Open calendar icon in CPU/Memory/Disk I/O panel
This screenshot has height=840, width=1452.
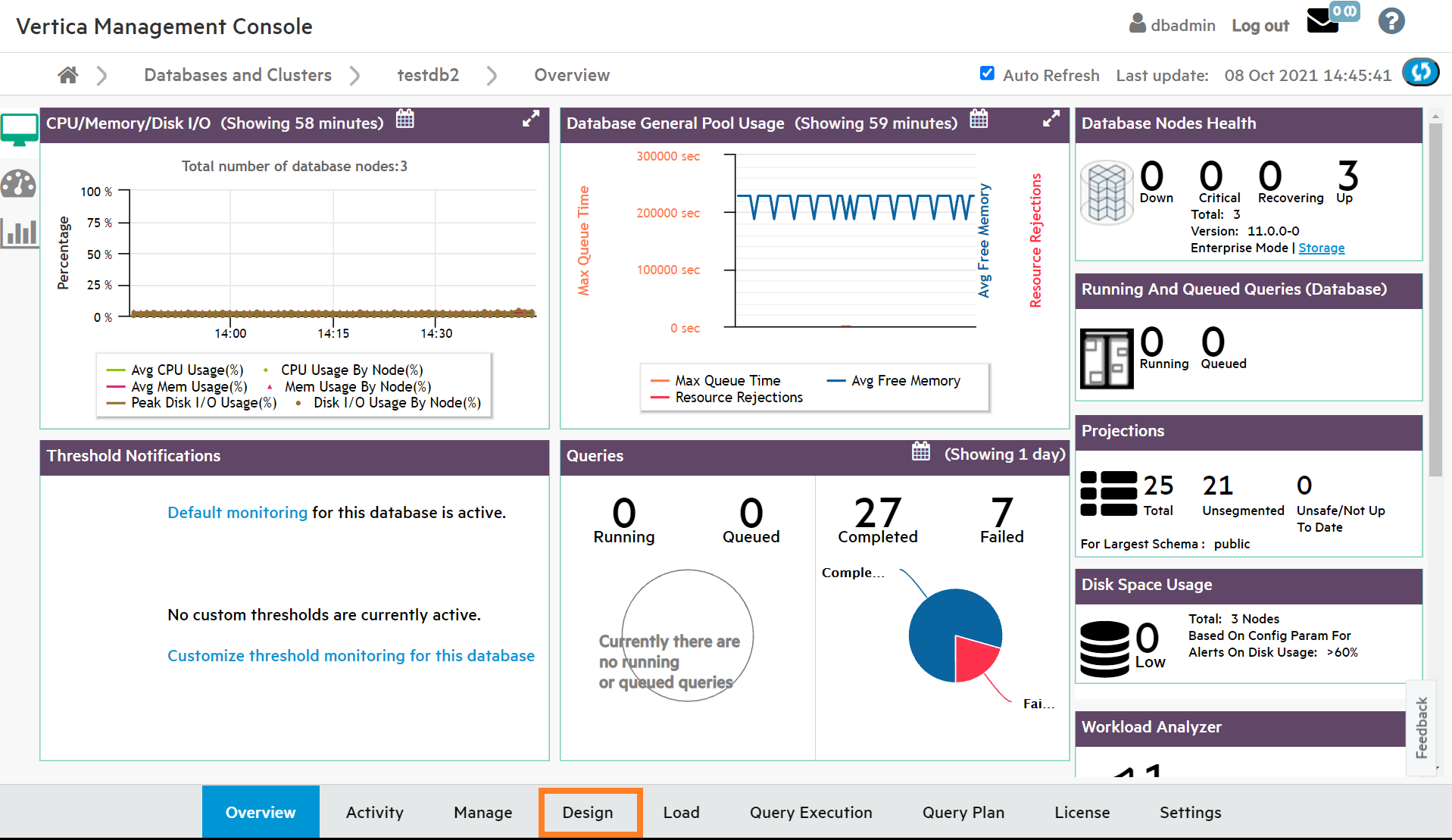coord(405,120)
